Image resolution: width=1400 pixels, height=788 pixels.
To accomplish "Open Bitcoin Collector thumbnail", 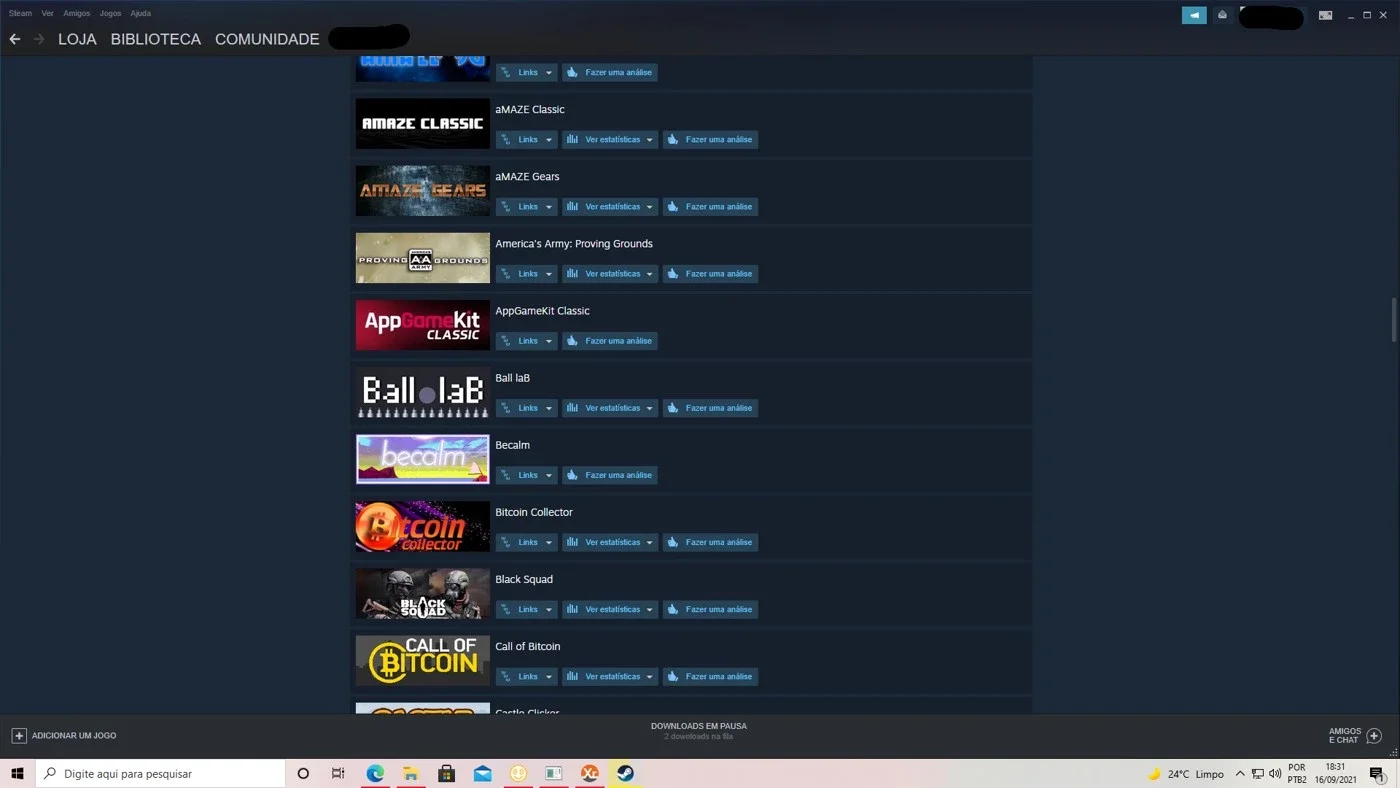I will coord(423,526).
